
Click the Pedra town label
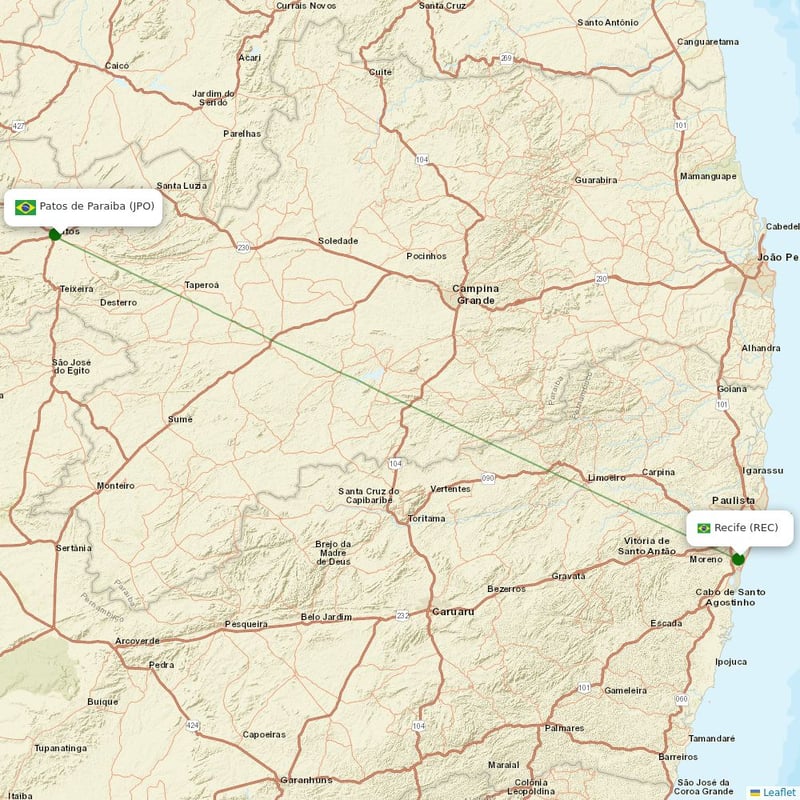pyautogui.click(x=161, y=665)
